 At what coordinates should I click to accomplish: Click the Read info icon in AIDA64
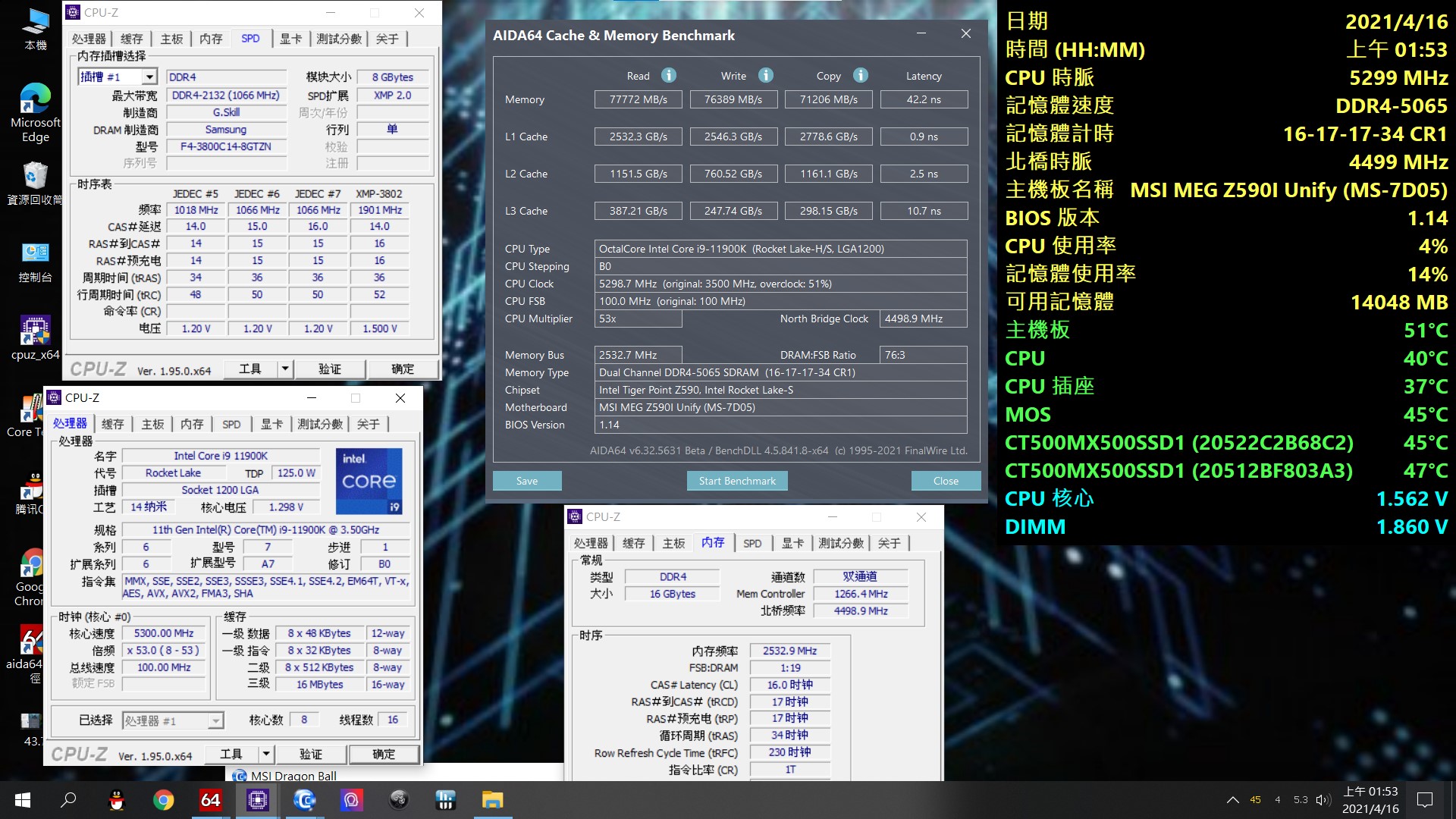[x=668, y=75]
